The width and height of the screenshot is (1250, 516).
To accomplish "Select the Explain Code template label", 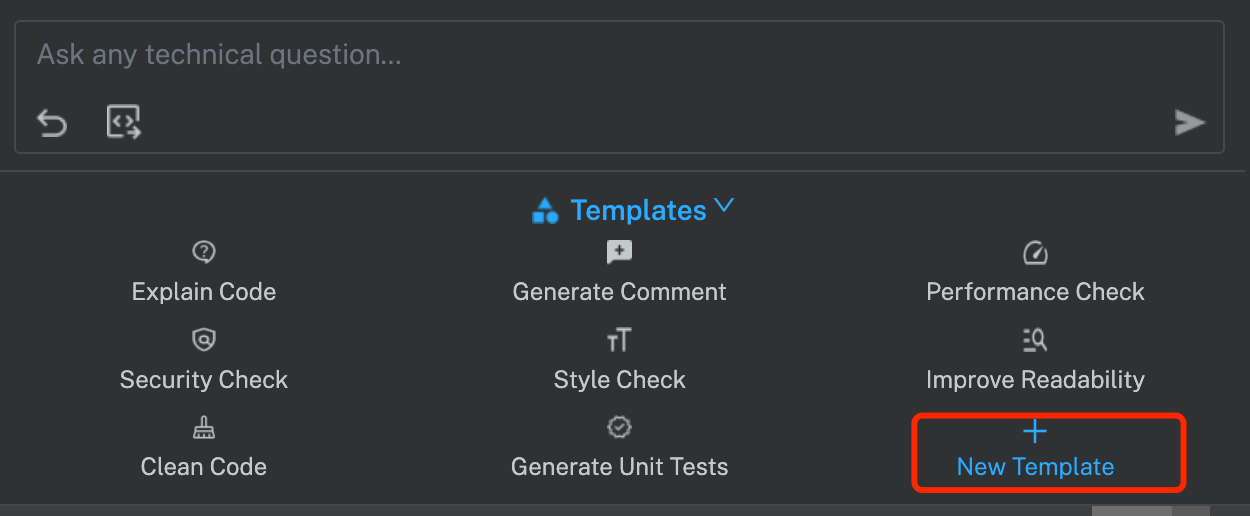I will tap(204, 292).
